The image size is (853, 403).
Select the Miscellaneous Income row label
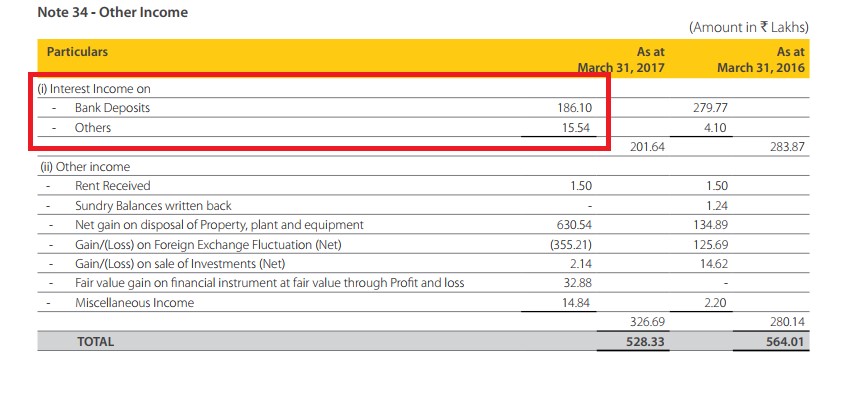[x=134, y=302]
